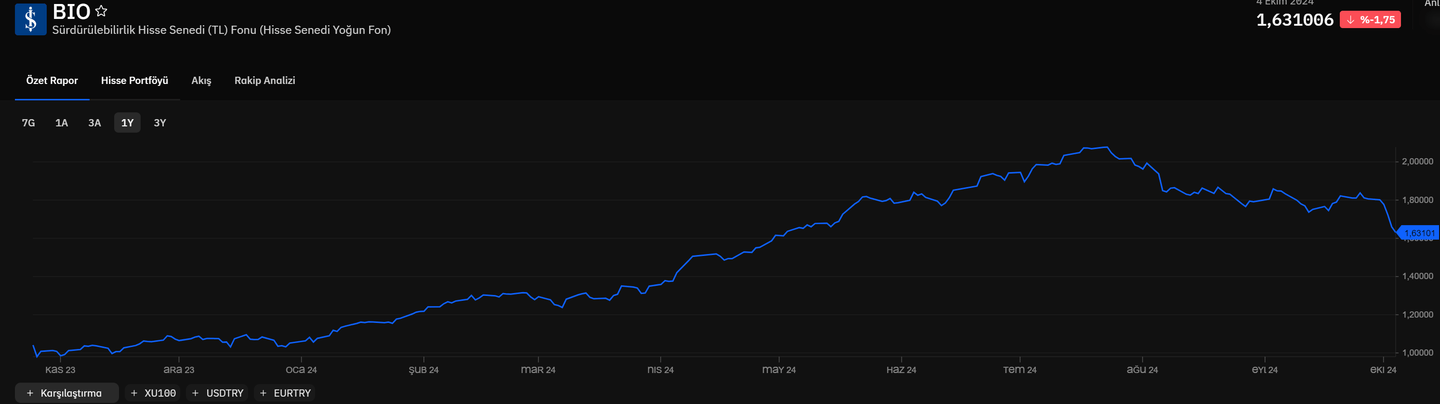Mark BIO as favorite with the star
The image size is (1440, 404).
click(101, 12)
